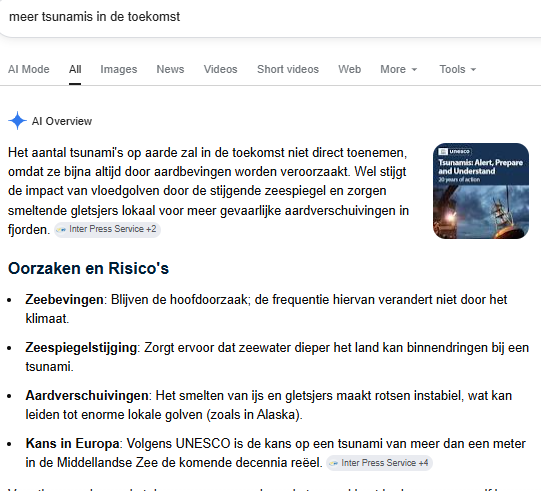Open the Inter Press Service +4 source chip
This screenshot has height=491, width=541.
[379, 463]
